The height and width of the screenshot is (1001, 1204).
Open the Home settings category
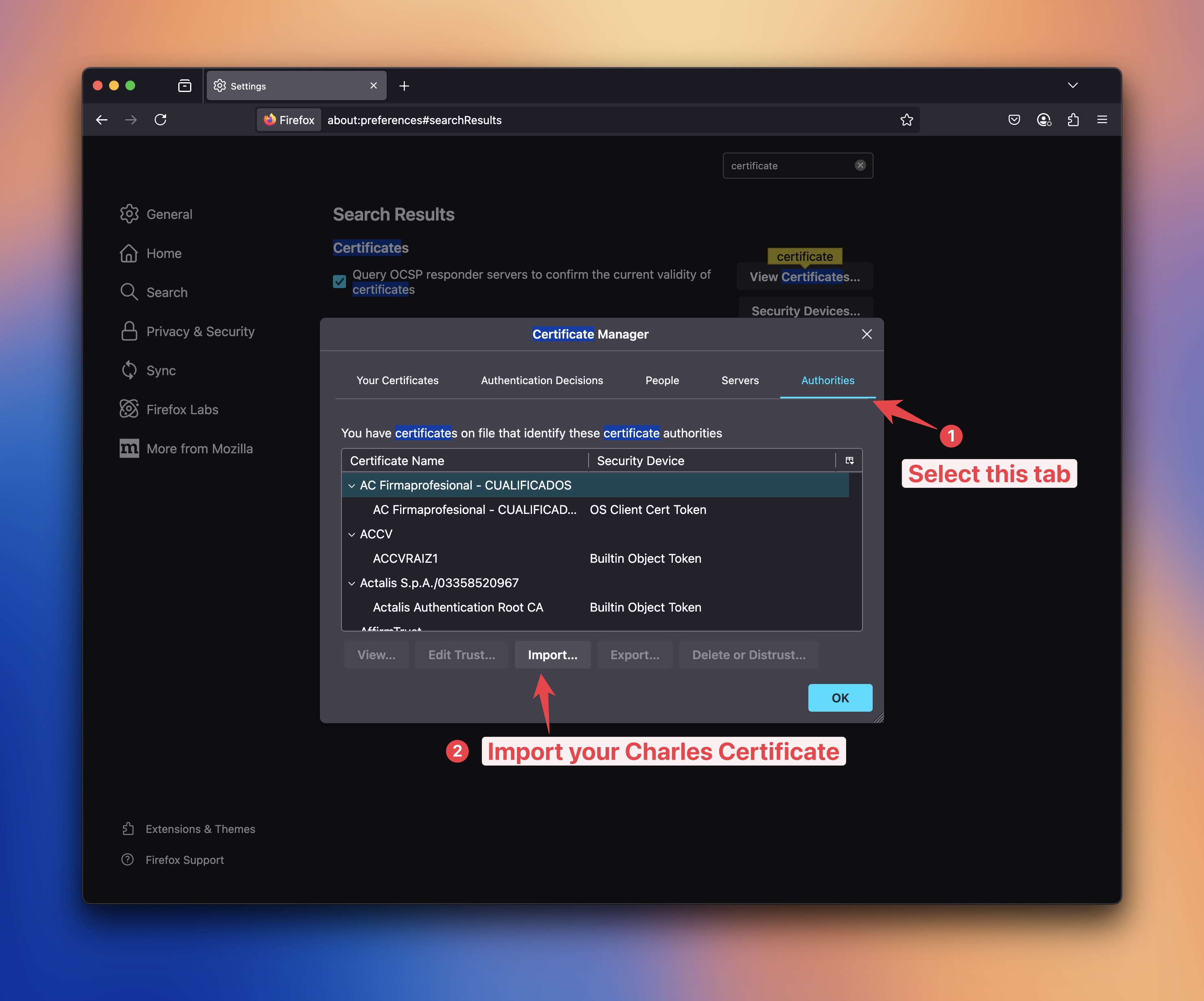click(151, 254)
